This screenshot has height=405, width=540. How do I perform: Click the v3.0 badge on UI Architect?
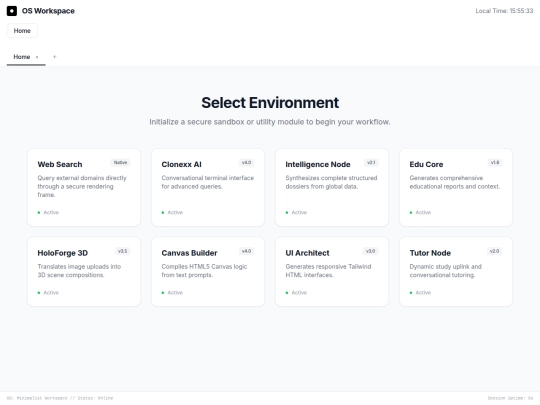tap(371, 251)
